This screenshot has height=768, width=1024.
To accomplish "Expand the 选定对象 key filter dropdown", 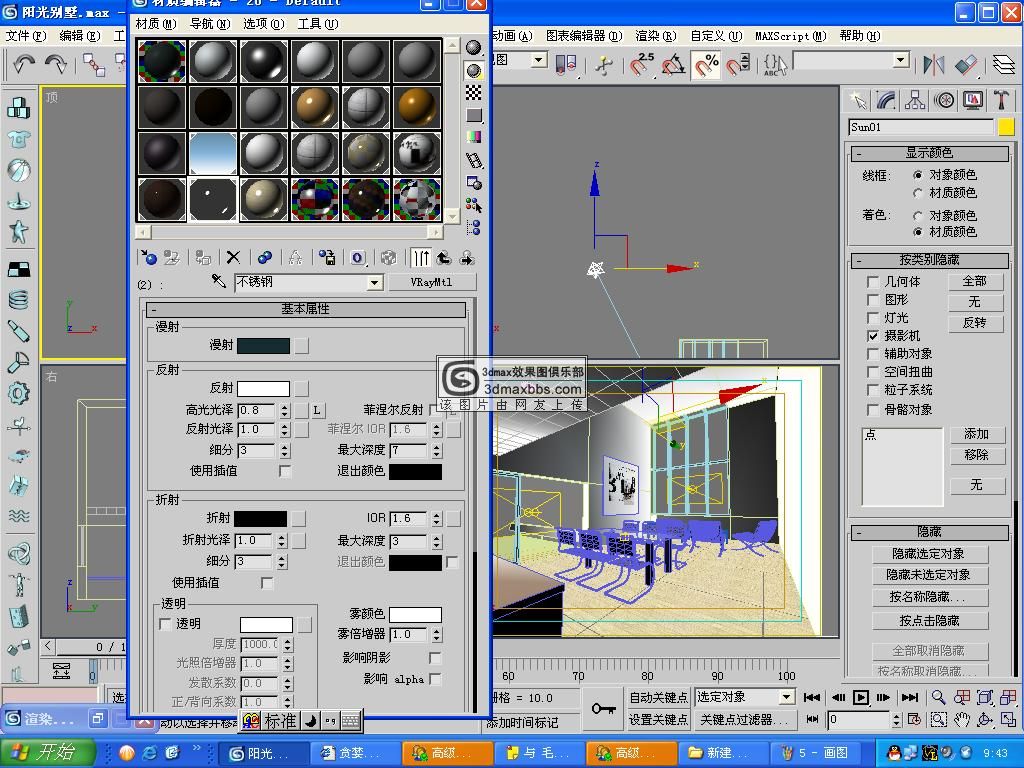I will (786, 697).
